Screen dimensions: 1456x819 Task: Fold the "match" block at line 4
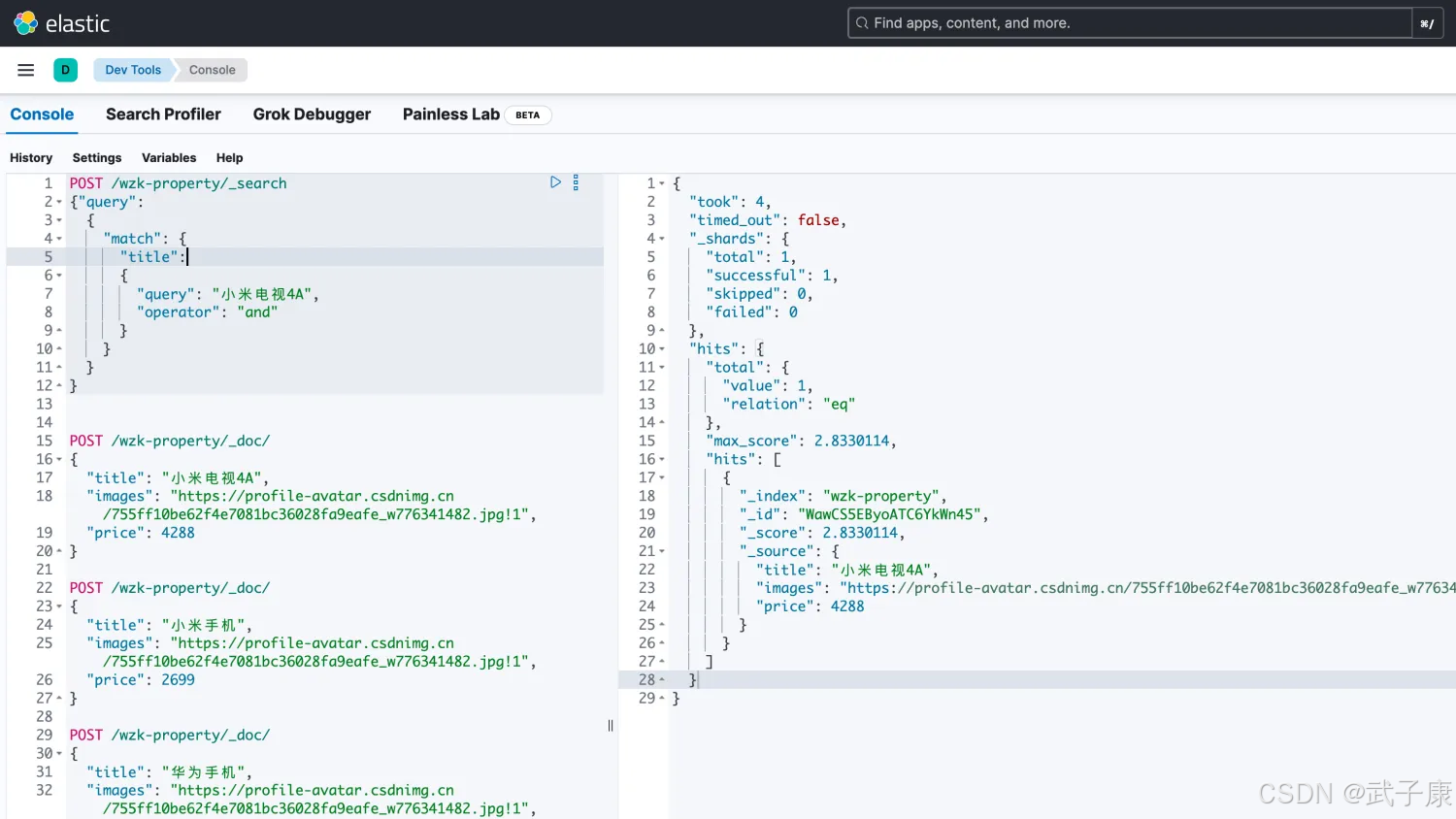pyautogui.click(x=59, y=239)
